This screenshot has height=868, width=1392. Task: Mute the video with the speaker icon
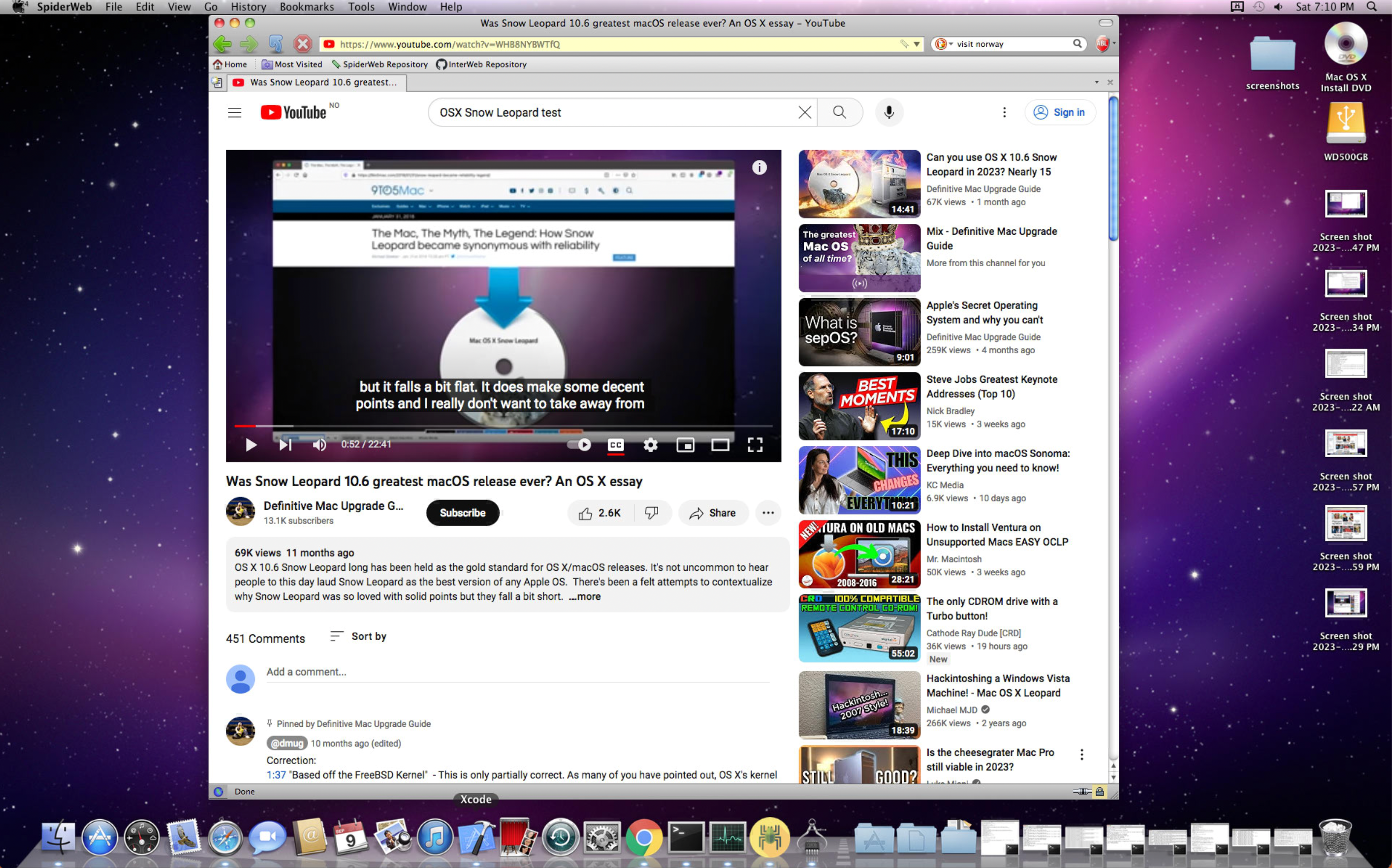pos(320,444)
